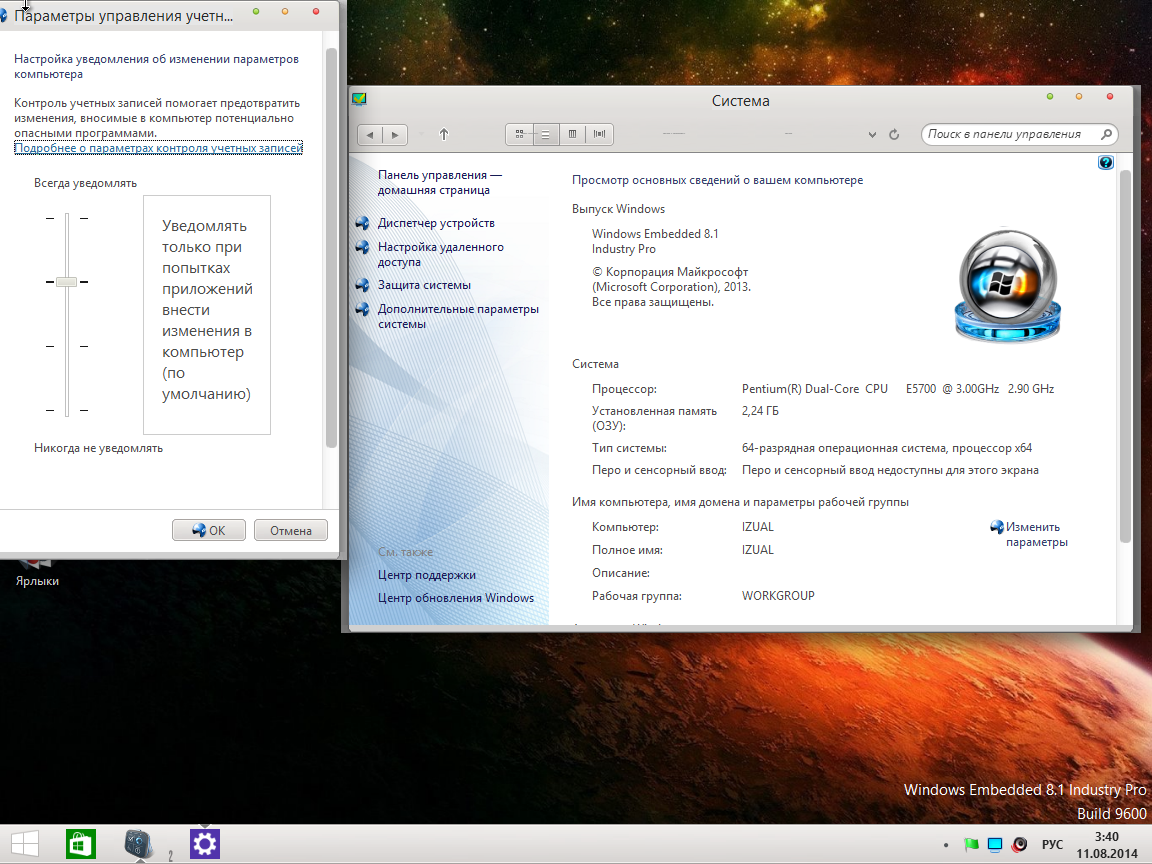
Task: Click into control panel search field
Action: [1010, 134]
